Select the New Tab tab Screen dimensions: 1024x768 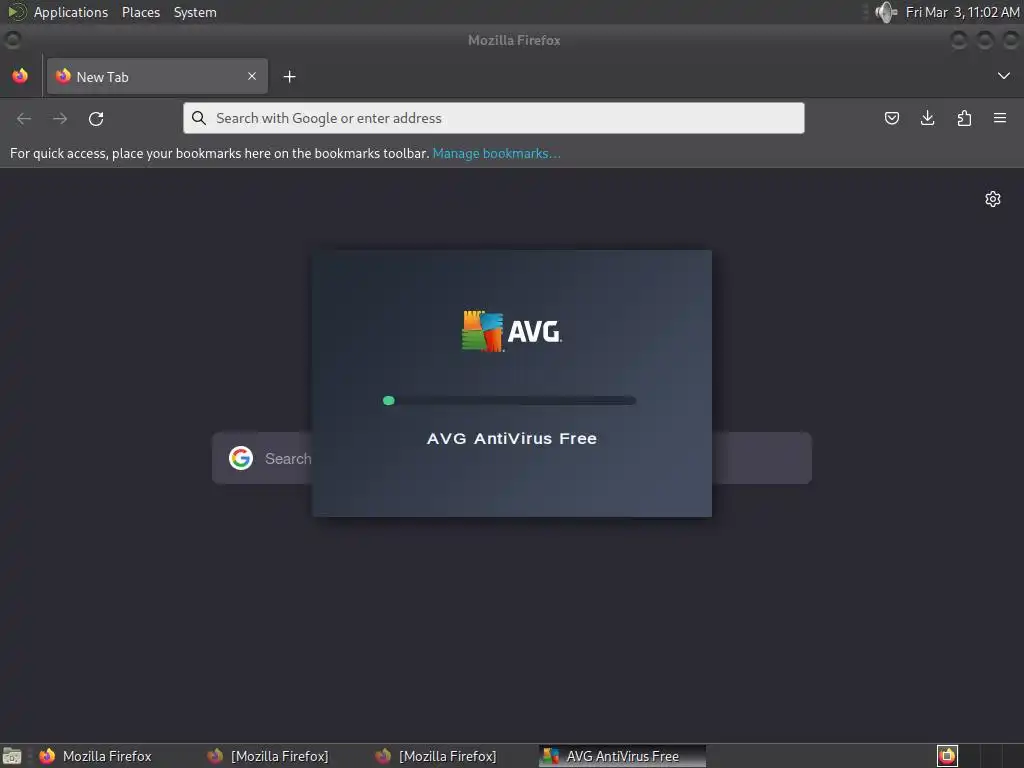tap(157, 76)
